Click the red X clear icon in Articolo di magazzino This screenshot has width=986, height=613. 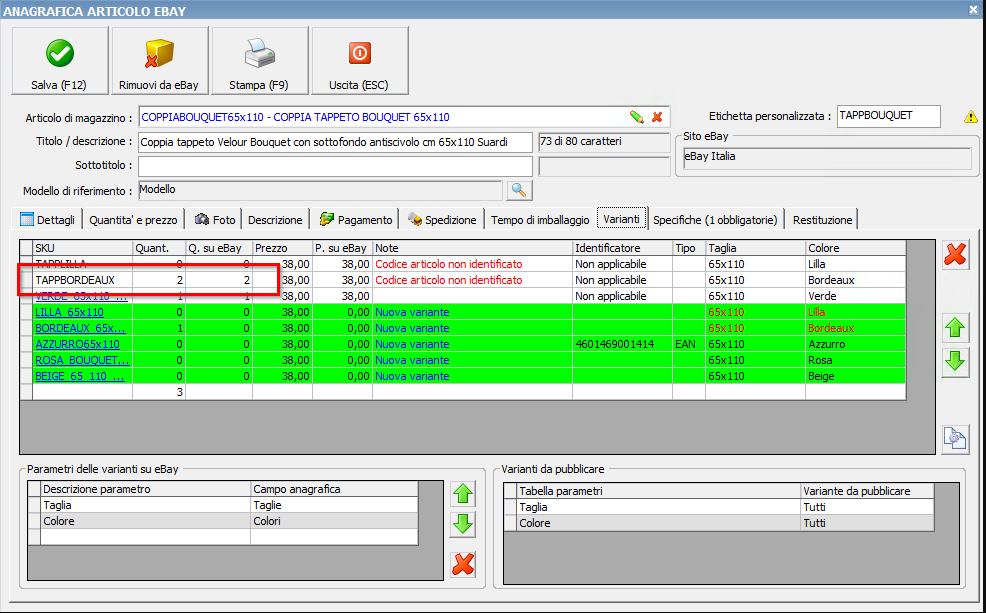[x=657, y=117]
